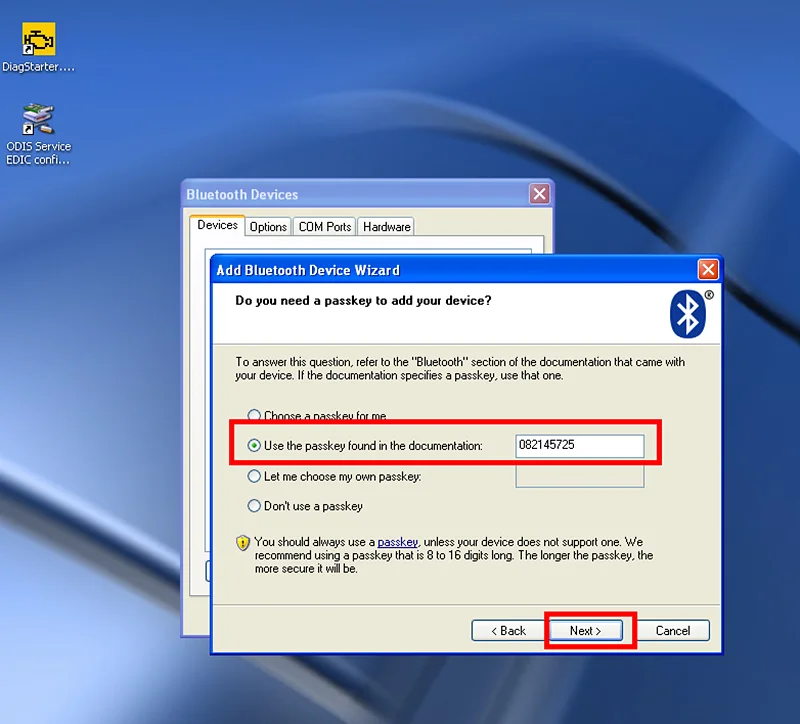Go Back in the Bluetooth wizard
Viewport: 800px width, 724px height.
pos(508,631)
